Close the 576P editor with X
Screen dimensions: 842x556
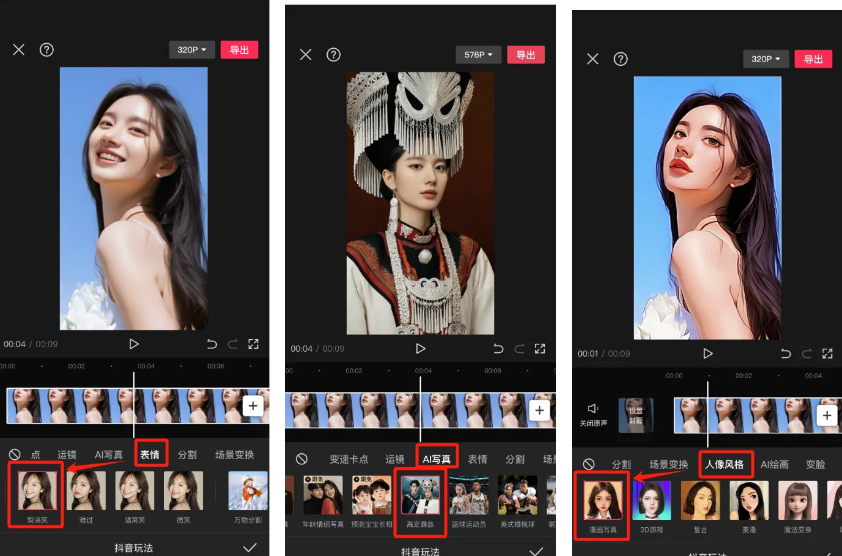click(306, 55)
